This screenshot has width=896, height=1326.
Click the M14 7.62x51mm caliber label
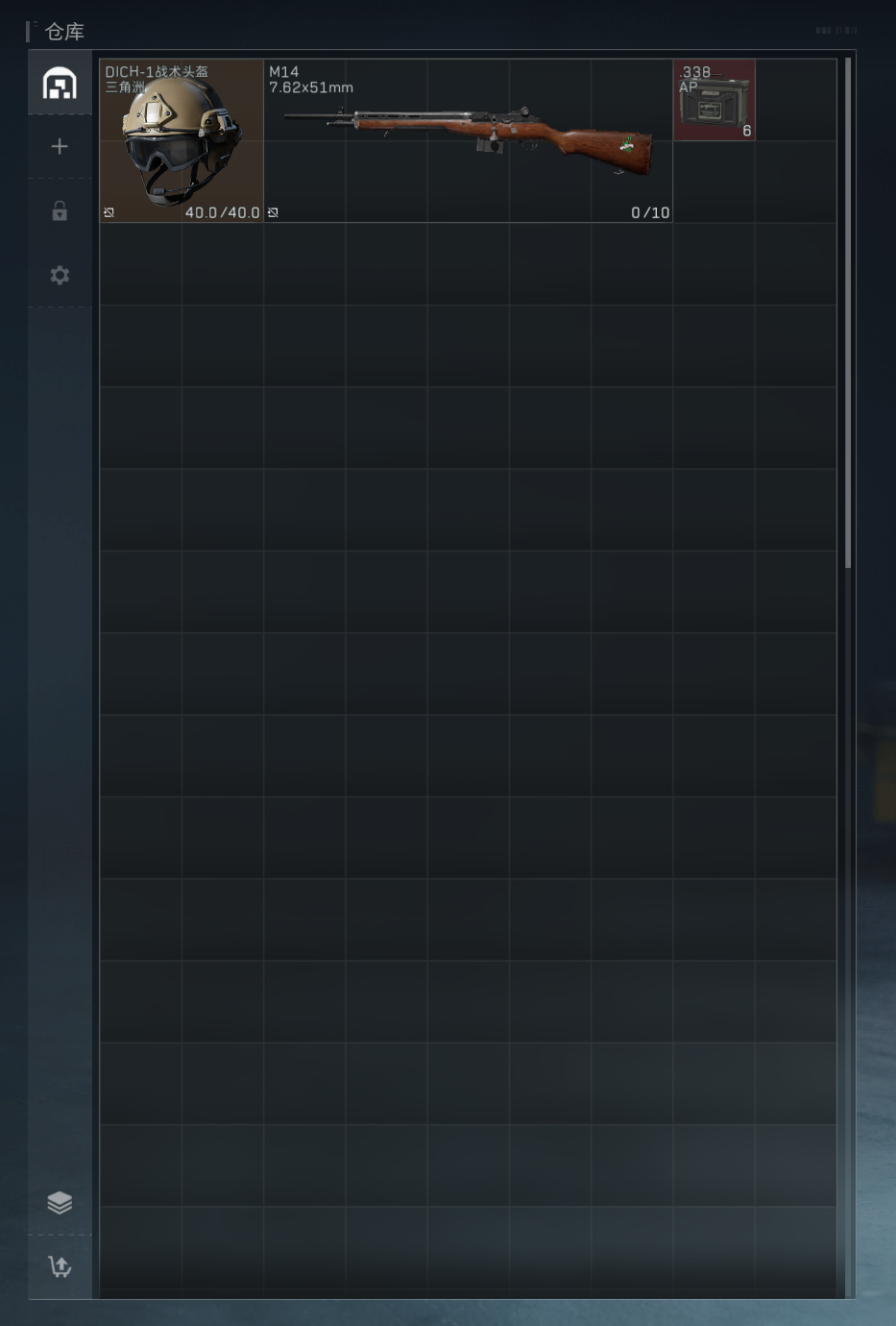coord(311,87)
